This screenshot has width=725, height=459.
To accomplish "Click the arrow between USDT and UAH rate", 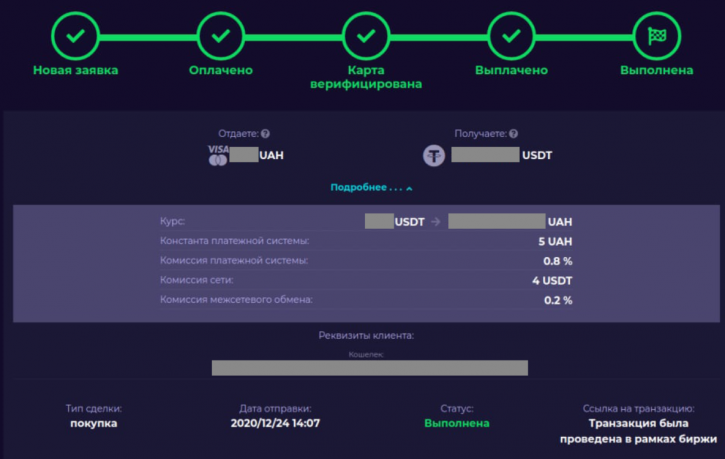I will click(x=436, y=222).
